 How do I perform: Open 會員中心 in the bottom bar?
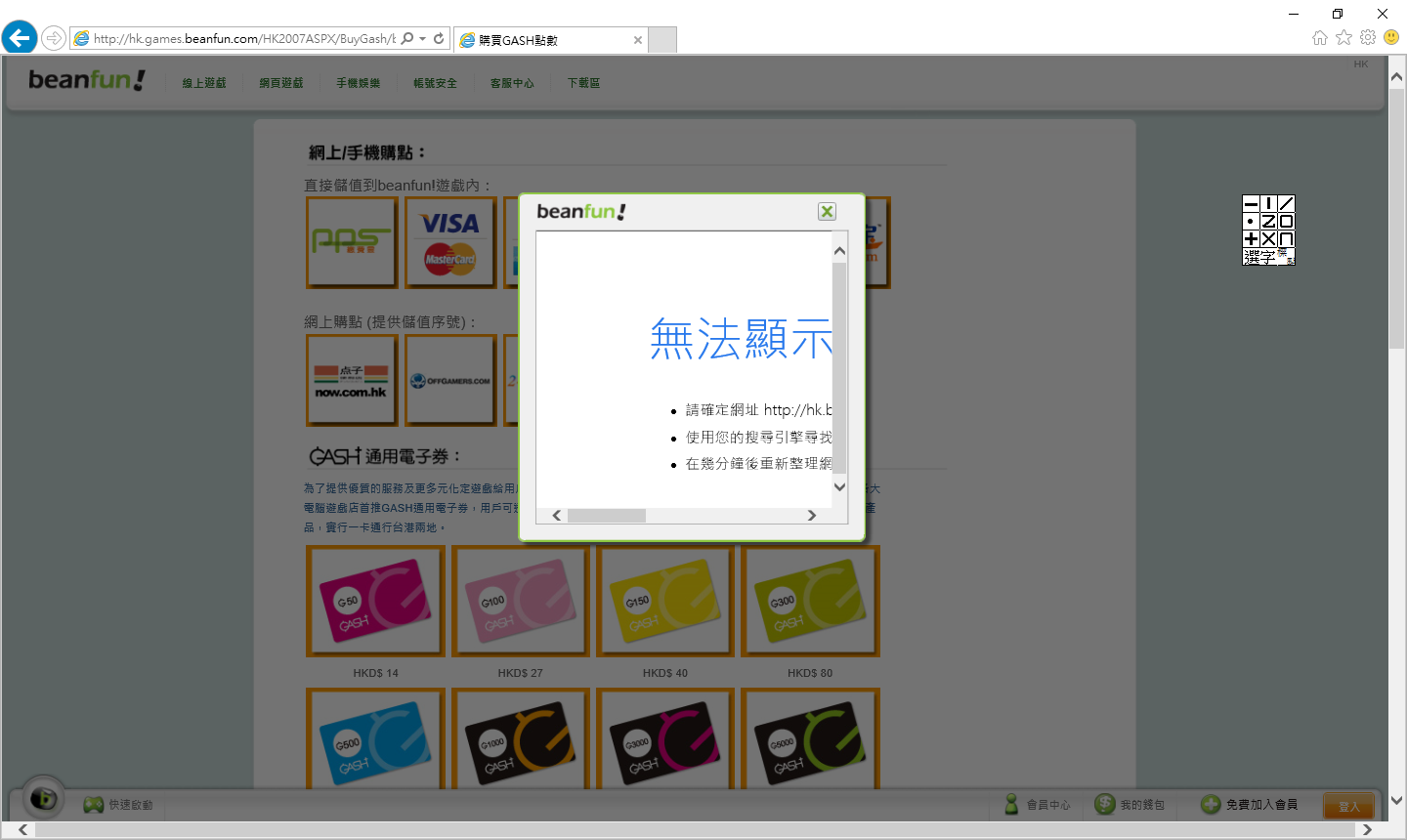point(1038,805)
